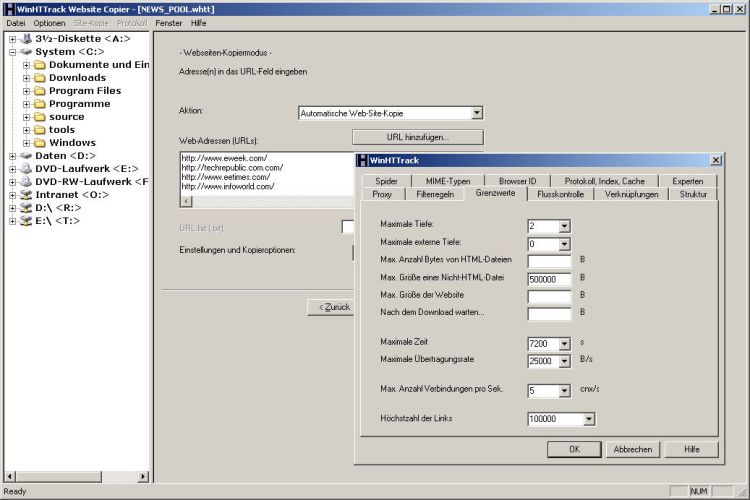The image size is (750, 500).
Task: Select the http://www.infoworld.com/ URL line
Action: click(228, 187)
